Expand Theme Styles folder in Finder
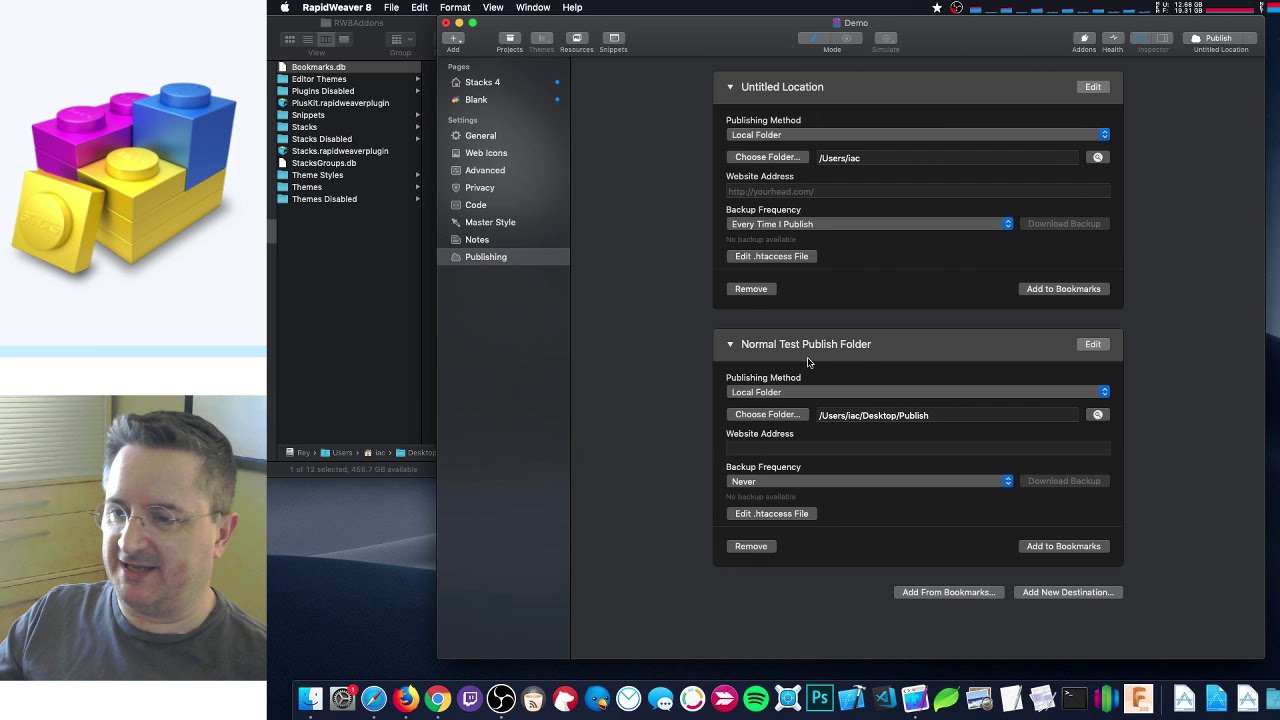This screenshot has height=720, width=1280. (x=418, y=175)
